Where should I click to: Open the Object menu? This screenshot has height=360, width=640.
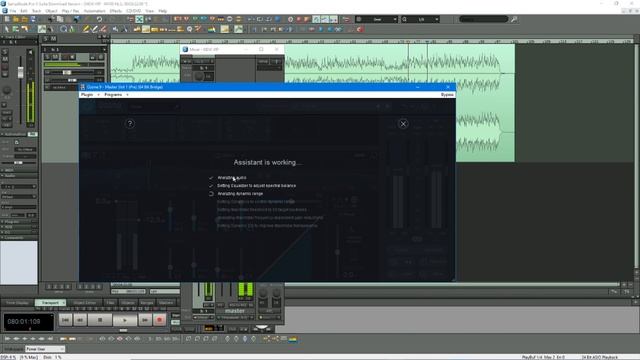click(x=51, y=11)
